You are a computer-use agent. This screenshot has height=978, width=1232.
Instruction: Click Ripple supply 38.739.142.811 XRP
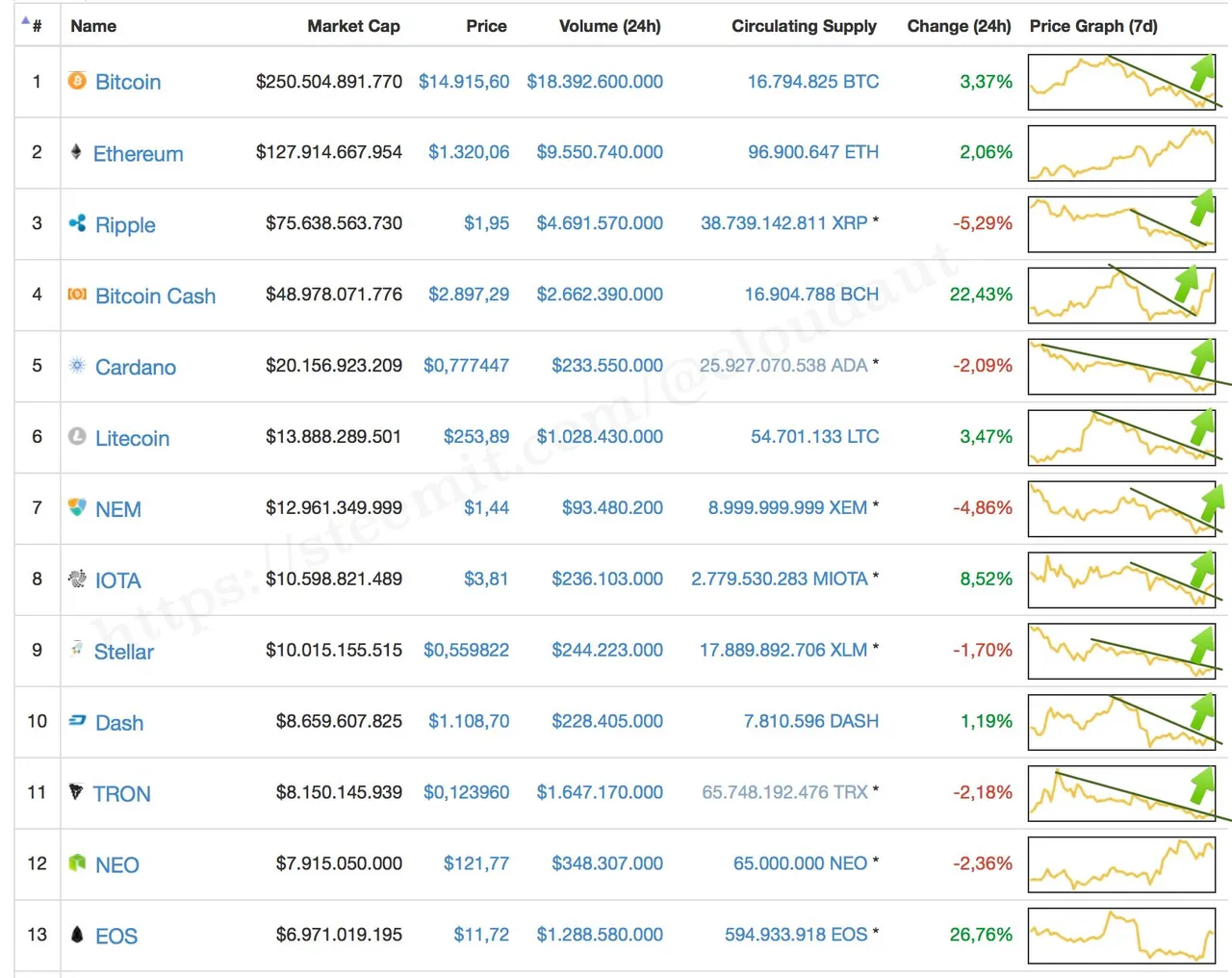784,223
